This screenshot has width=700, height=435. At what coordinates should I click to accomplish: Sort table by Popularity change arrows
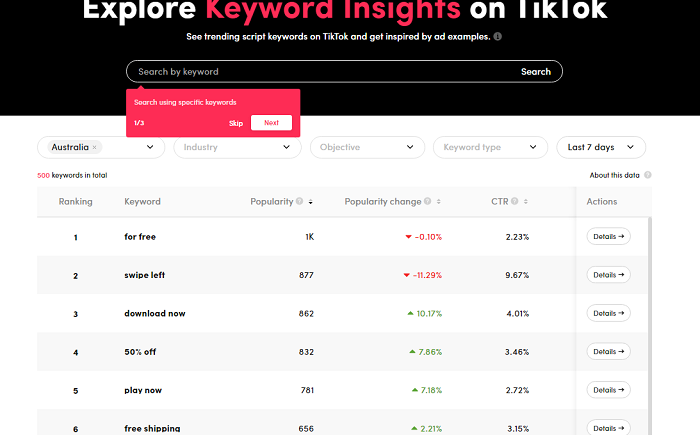click(x=439, y=202)
